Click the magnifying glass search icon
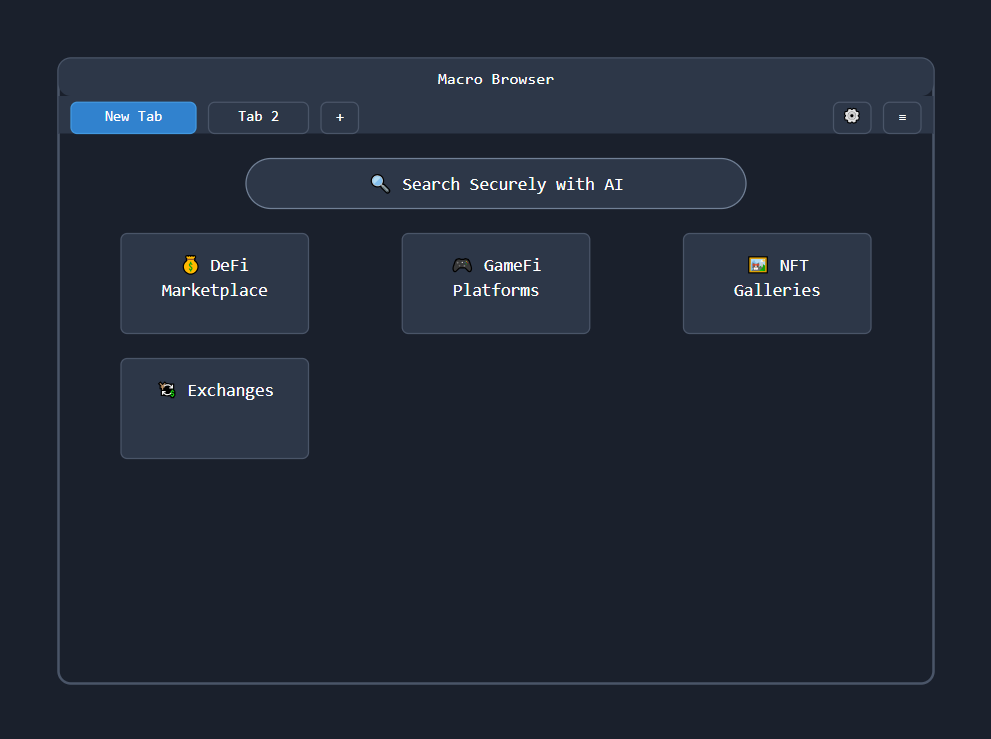991x739 pixels. pos(380,184)
